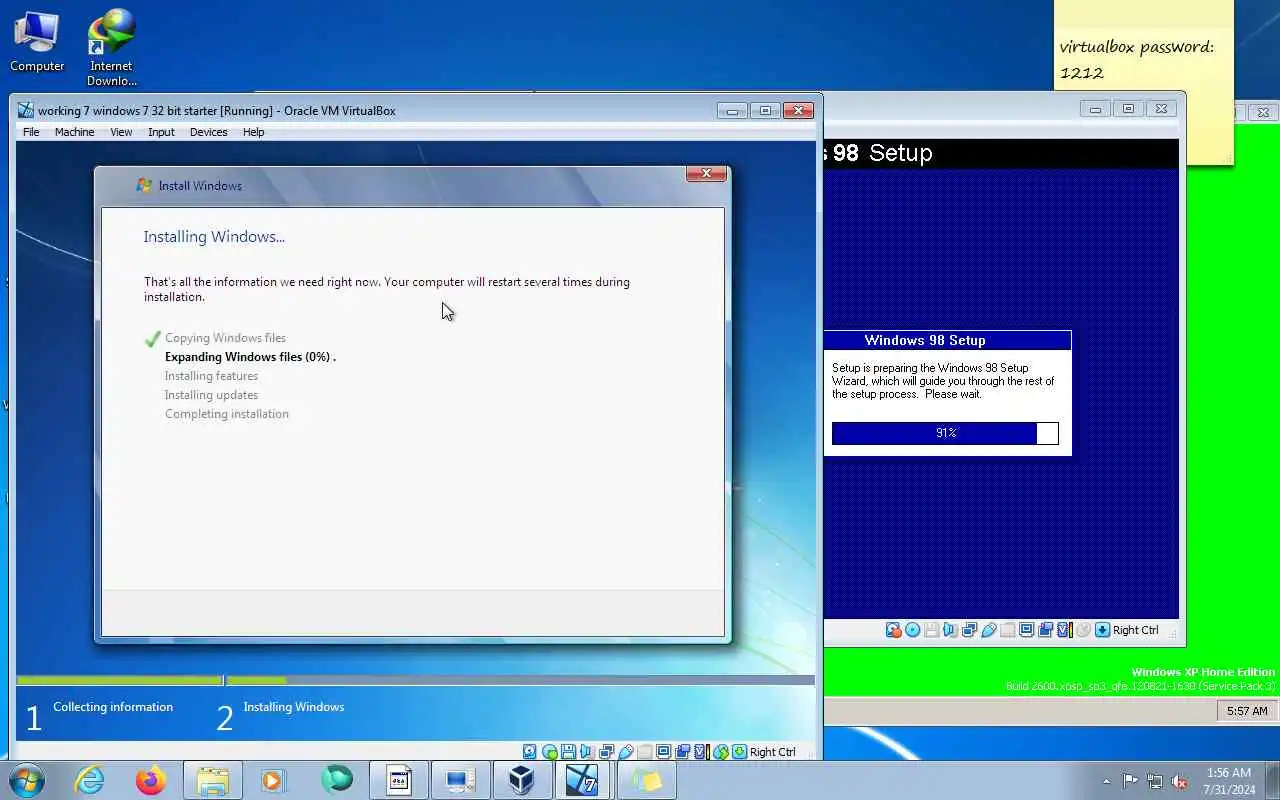Viewport: 1280px width, 800px height.
Task: Click 'Copying Windows files' step text
Action: click(x=225, y=338)
